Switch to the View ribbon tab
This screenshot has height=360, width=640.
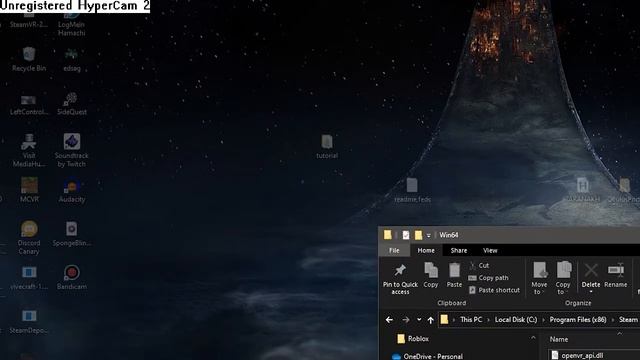coord(490,250)
